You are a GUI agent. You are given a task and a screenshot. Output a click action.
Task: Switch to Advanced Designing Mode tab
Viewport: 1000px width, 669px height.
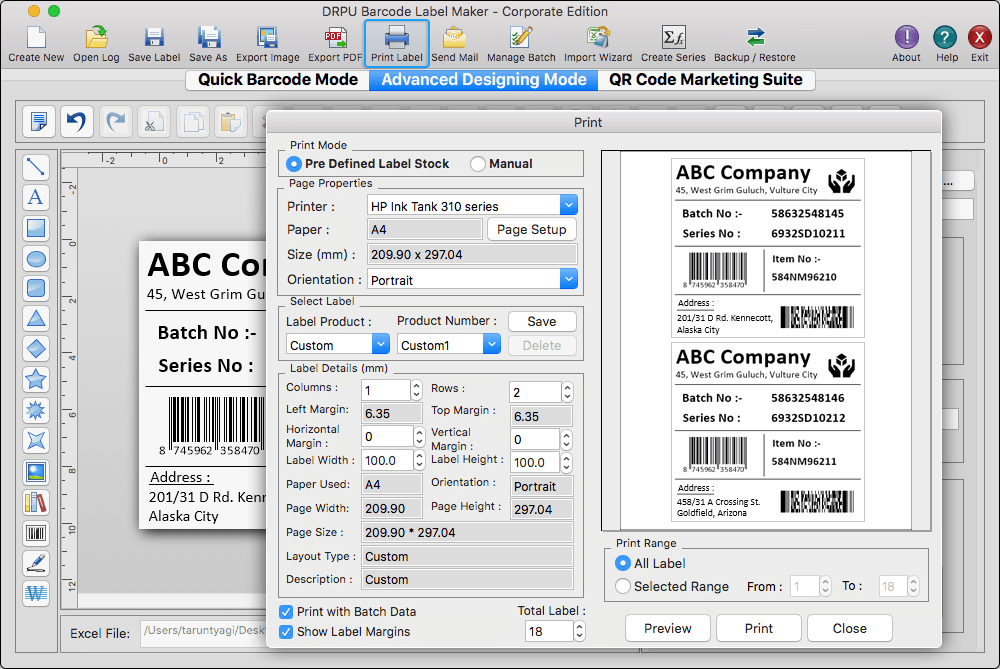tap(483, 80)
